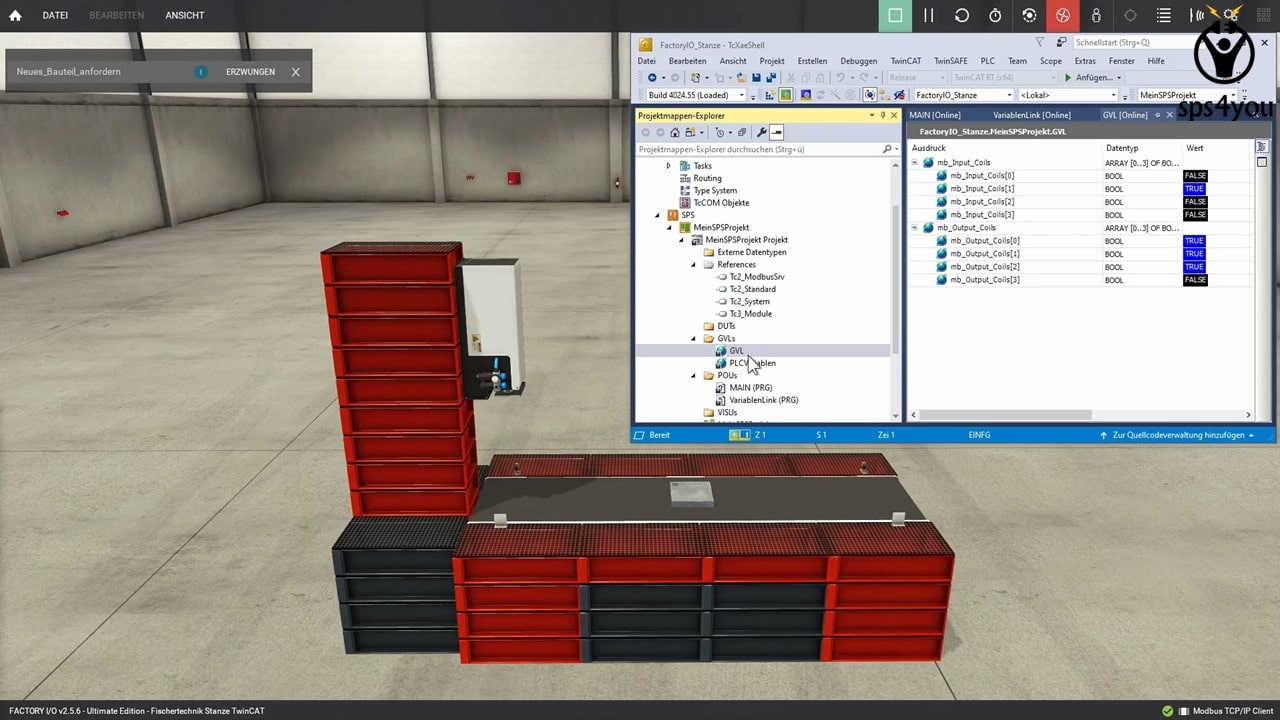Click the horizontal scrollbar in the GVL view
This screenshot has height=720, width=1280.
tap(1006, 414)
